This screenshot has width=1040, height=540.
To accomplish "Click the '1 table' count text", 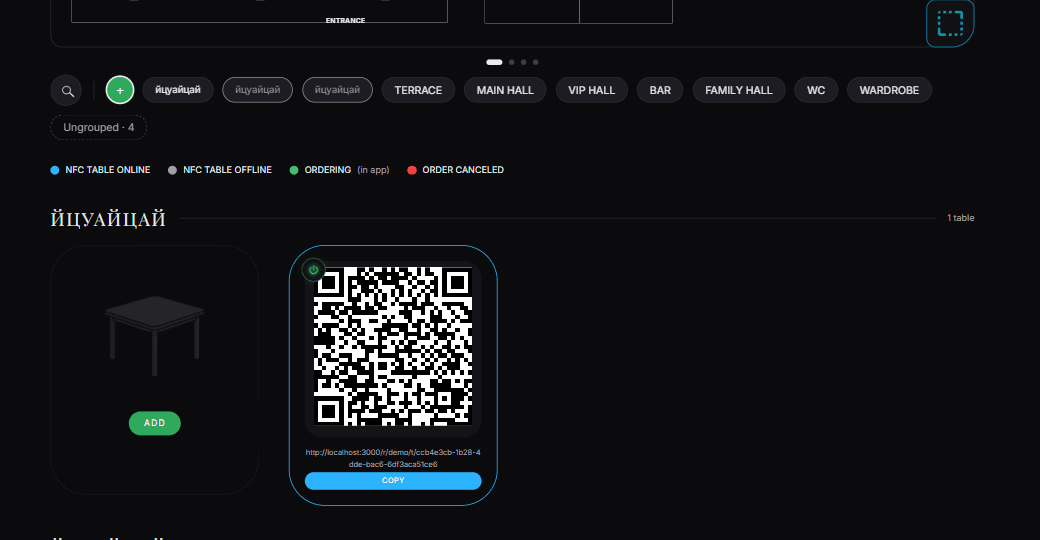I will pos(960,218).
